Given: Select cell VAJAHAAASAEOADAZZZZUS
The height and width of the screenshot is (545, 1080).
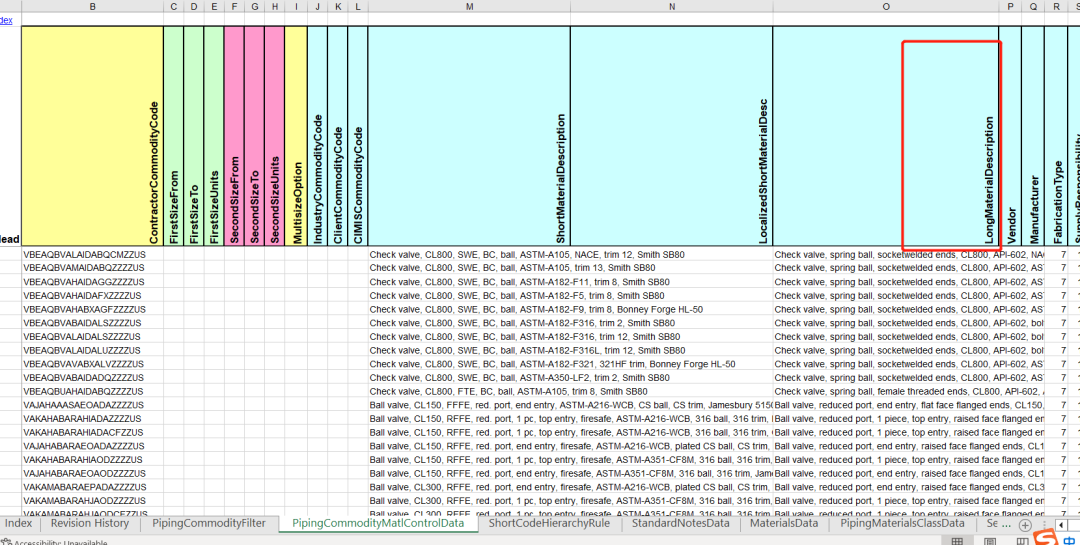Looking at the screenshot, I should (92, 405).
